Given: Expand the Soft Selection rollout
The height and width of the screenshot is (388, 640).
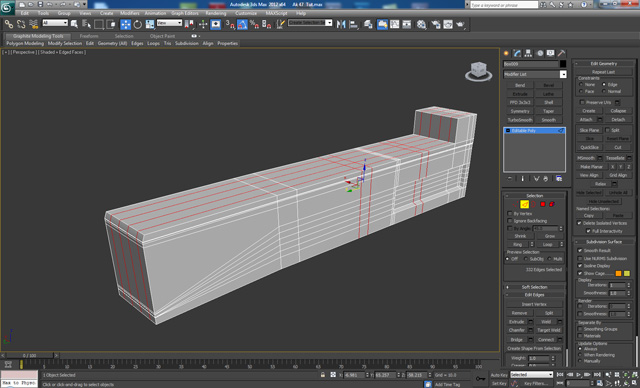Looking at the screenshot, I should pos(534,287).
